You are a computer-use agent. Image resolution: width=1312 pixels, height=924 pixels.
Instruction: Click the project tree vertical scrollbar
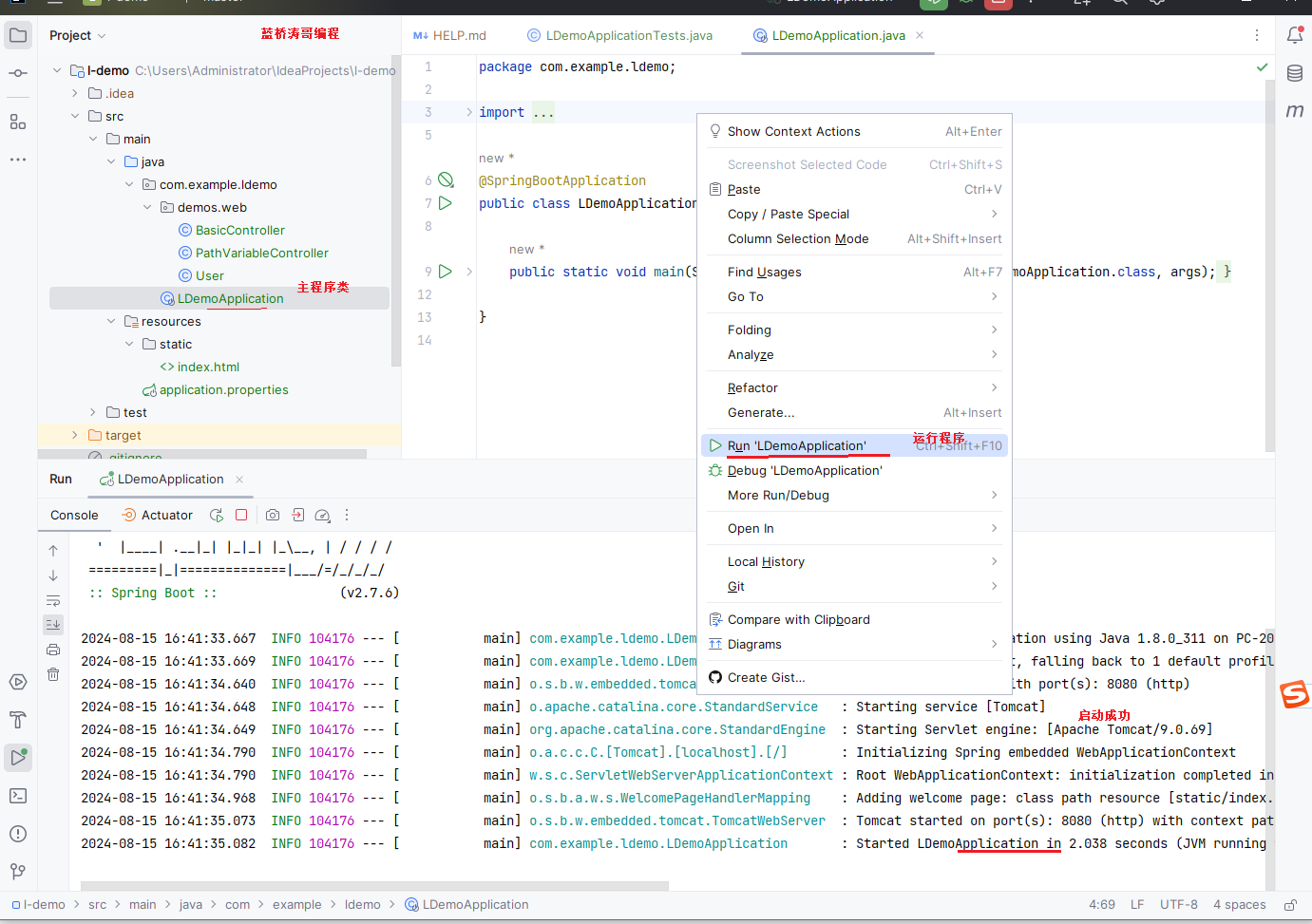pyautogui.click(x=396, y=211)
